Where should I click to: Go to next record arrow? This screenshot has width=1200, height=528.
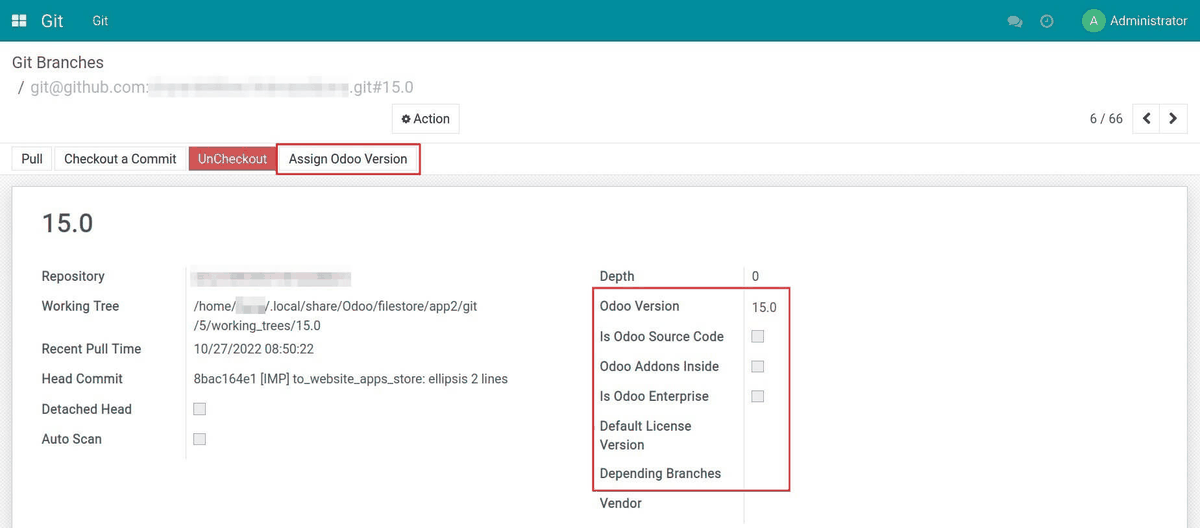(x=1173, y=118)
